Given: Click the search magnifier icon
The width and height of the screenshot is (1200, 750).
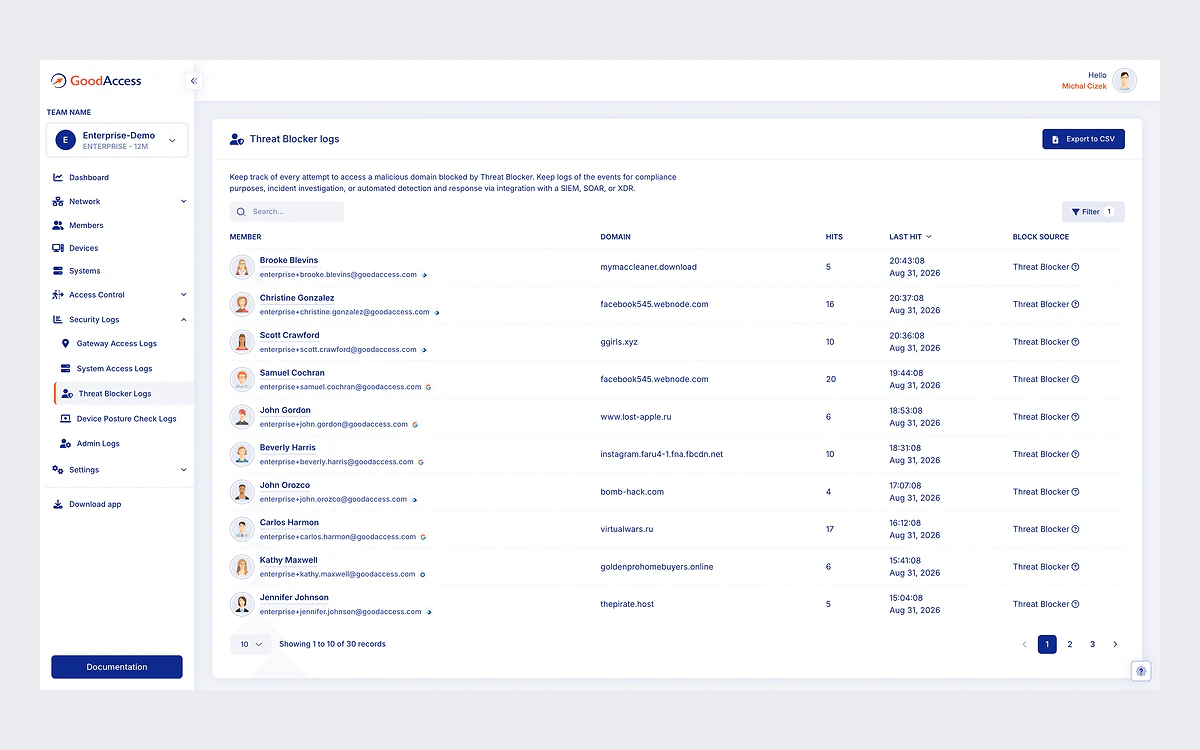Looking at the screenshot, I should click(x=241, y=212).
